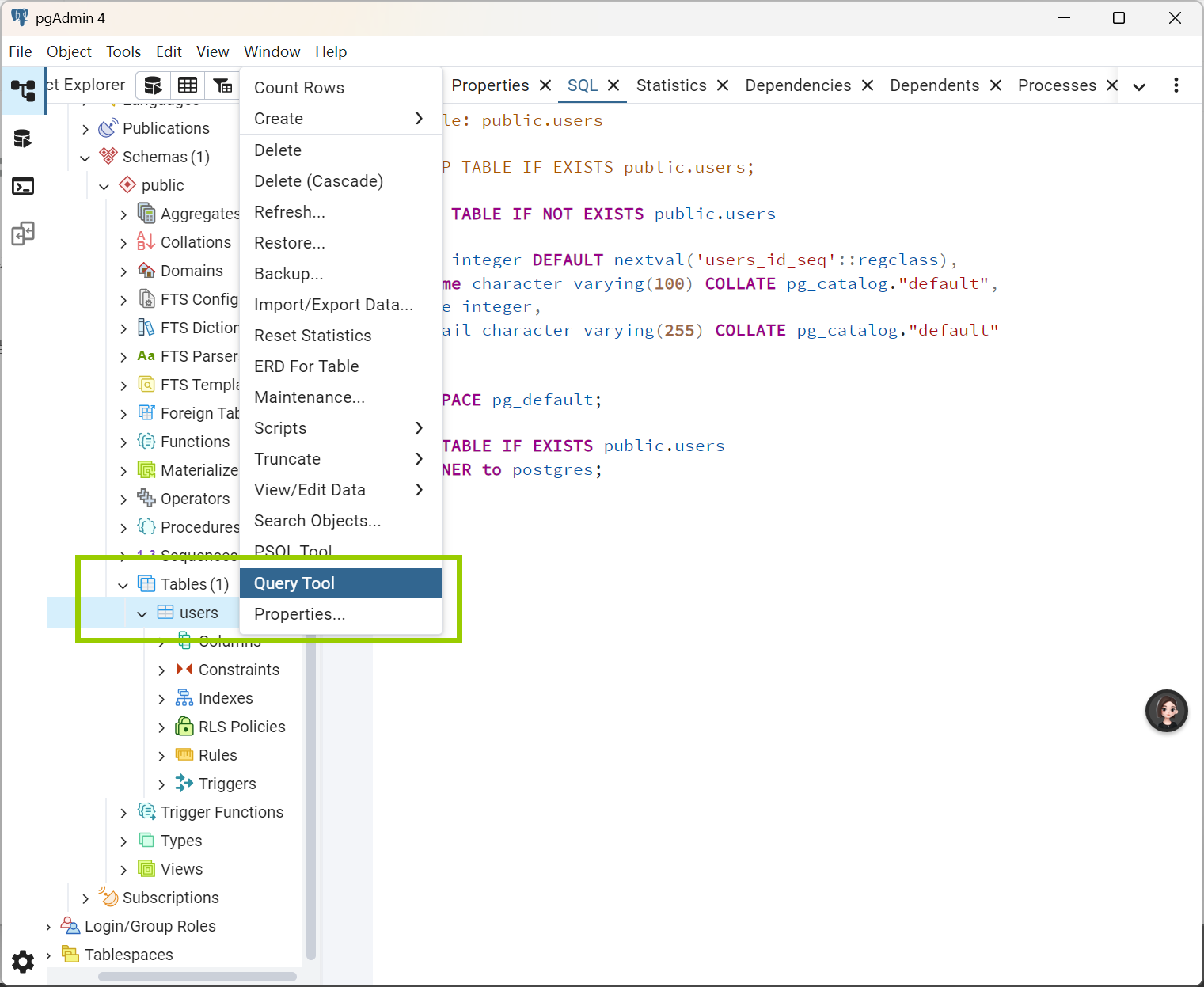The image size is (1204, 987).
Task: Select Query Tool in context menu
Action: point(341,583)
